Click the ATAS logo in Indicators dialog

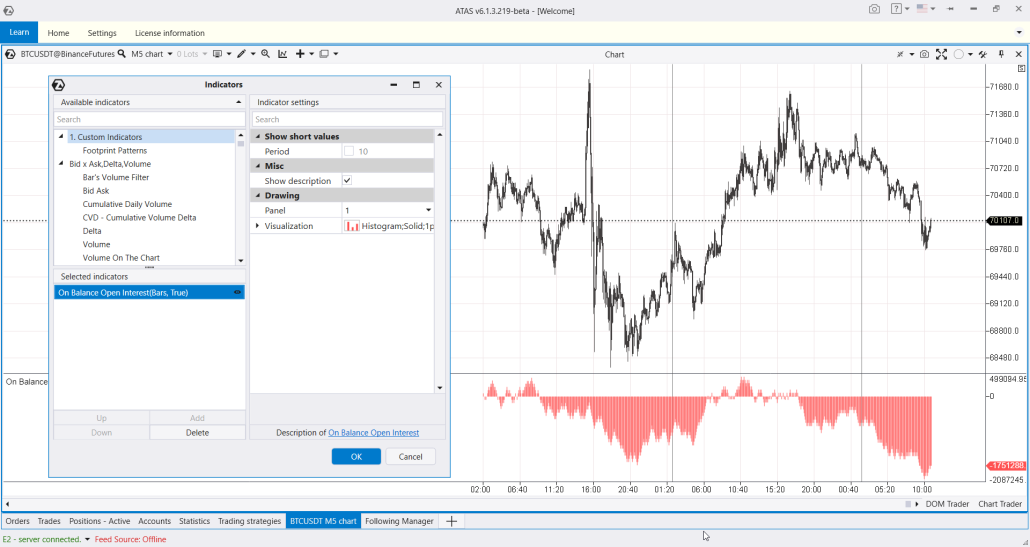[58, 85]
